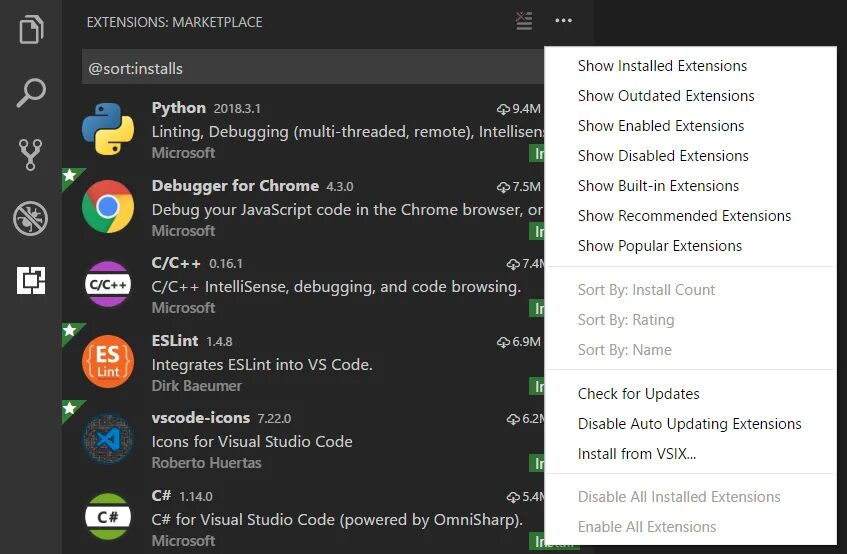Open the Explorer view in activity bar
Viewport: 847px width, 554px height.
pyautogui.click(x=32, y=29)
